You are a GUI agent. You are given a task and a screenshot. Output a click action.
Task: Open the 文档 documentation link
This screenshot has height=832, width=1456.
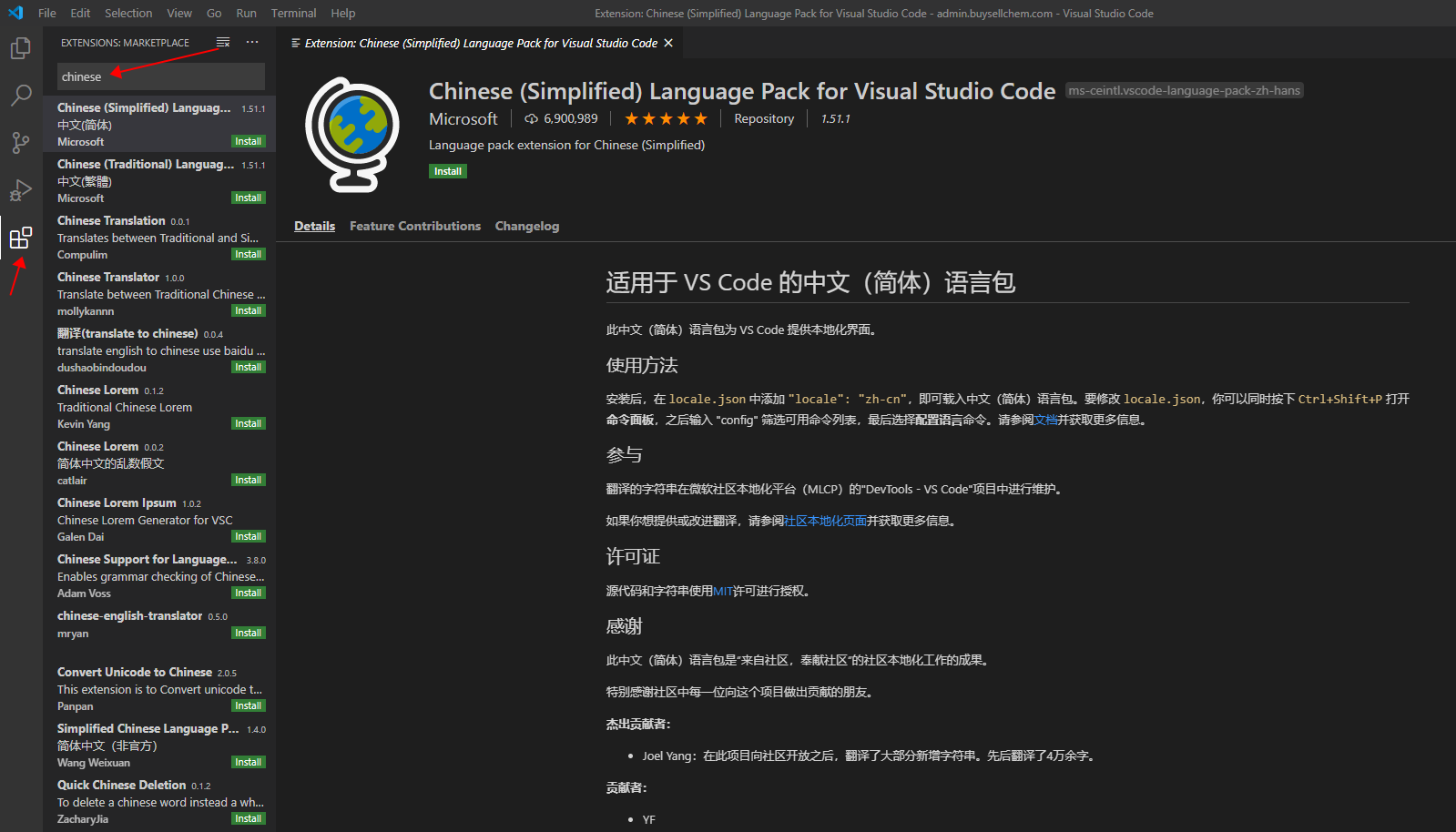pos(1045,420)
